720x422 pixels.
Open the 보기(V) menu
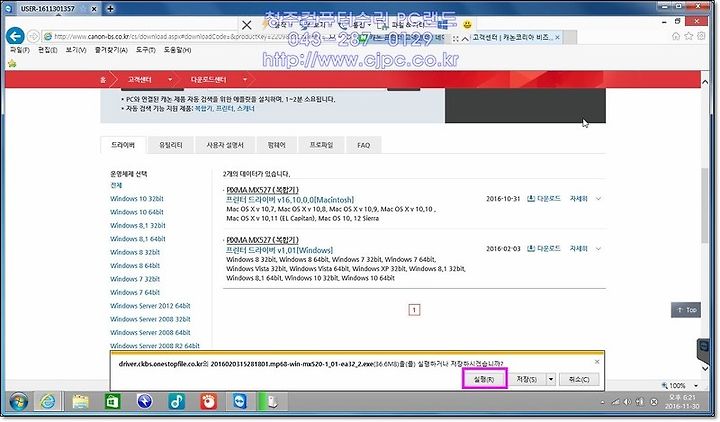tap(76, 50)
